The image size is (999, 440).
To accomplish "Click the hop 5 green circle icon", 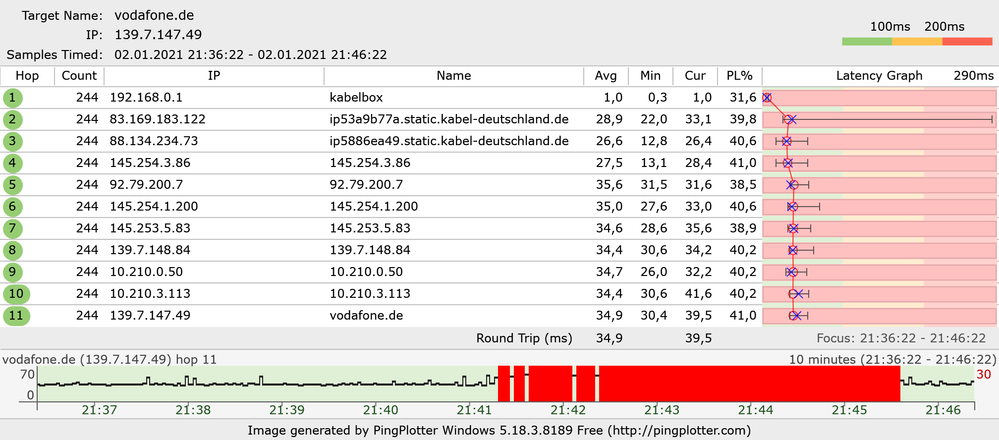I will pos(13,185).
